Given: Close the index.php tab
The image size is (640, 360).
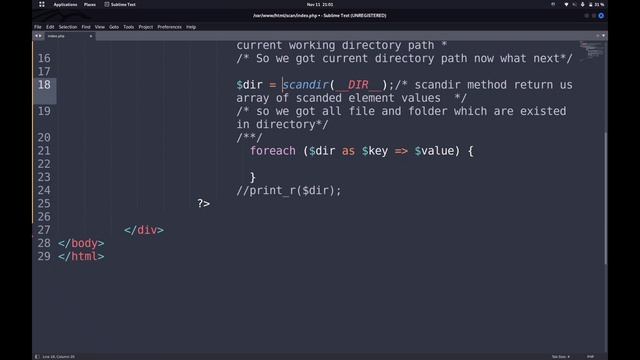Looking at the screenshot, I should 91,36.
